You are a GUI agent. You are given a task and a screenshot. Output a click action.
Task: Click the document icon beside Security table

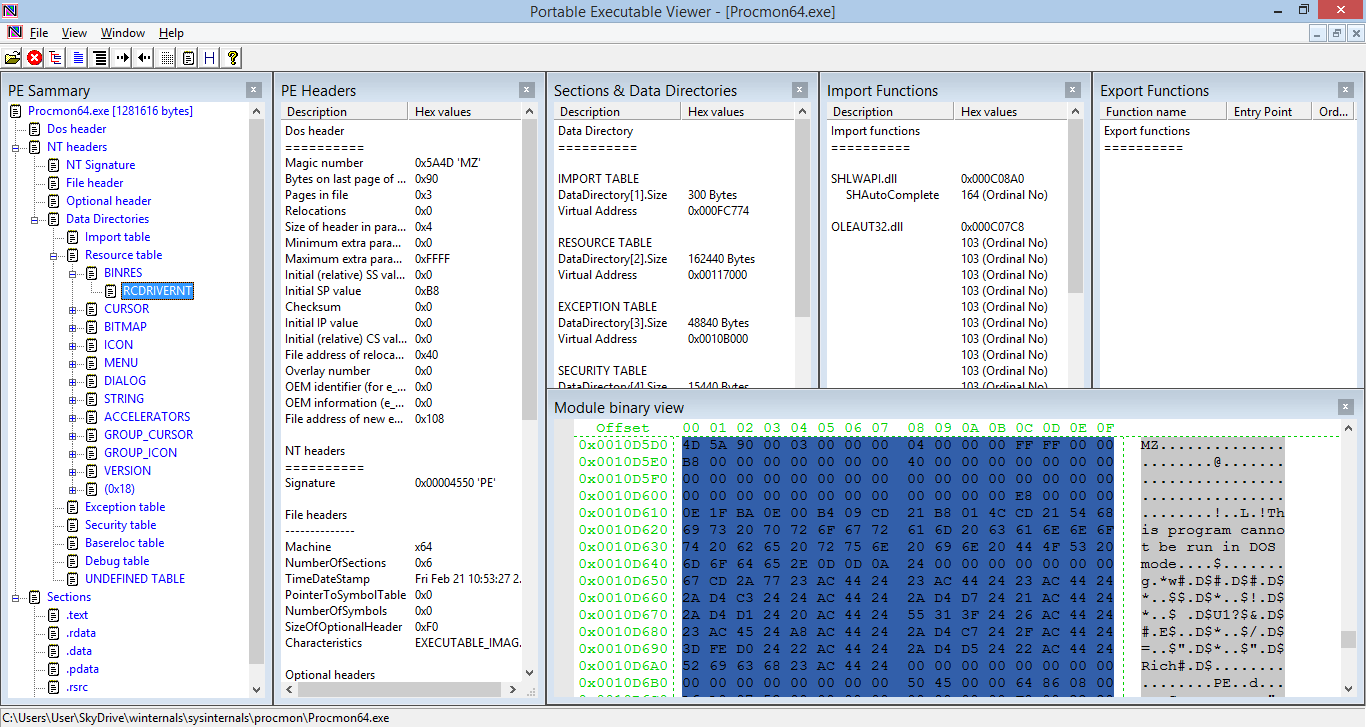(73, 525)
